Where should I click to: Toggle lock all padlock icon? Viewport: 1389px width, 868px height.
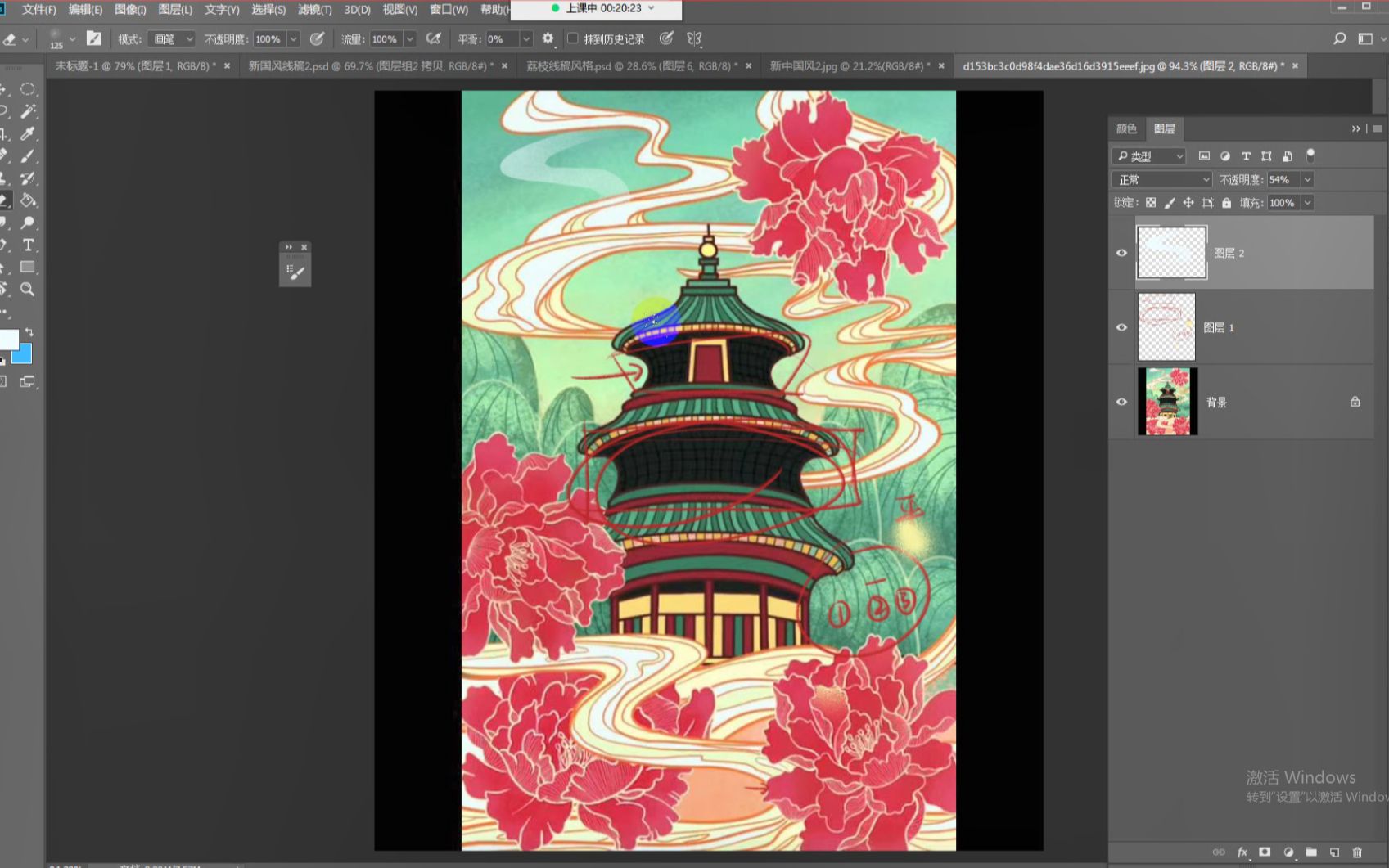click(x=1226, y=203)
